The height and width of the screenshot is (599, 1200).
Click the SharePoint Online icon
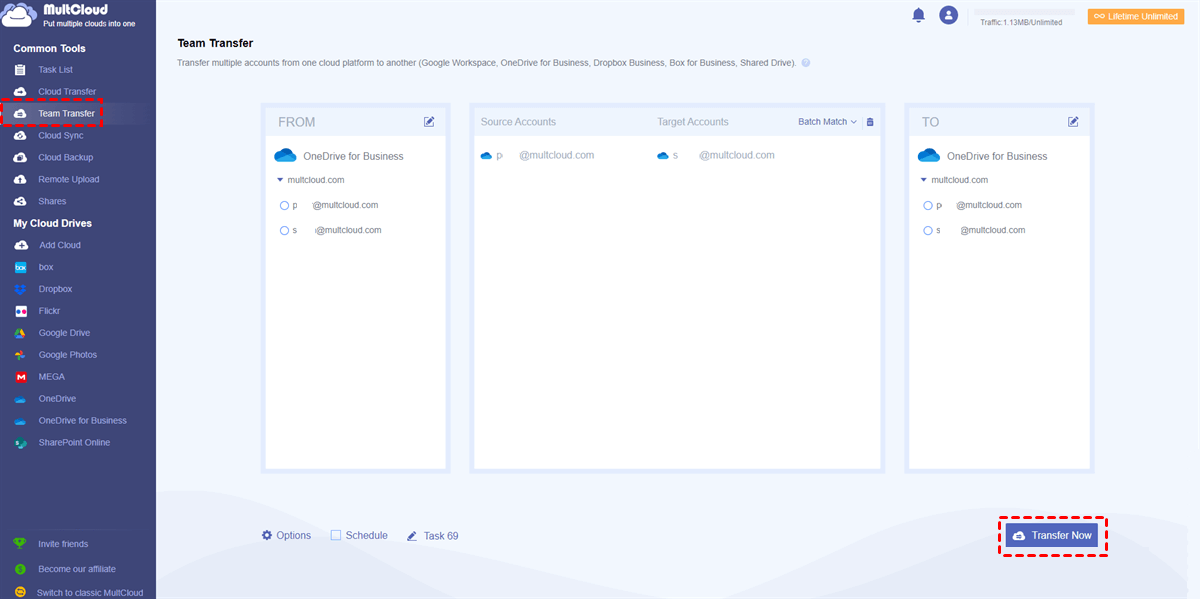pyautogui.click(x=20, y=443)
